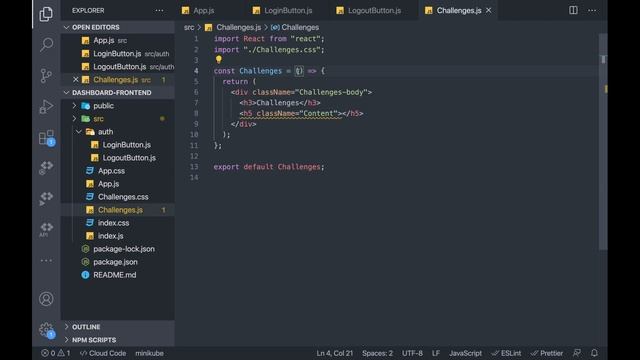The height and width of the screenshot is (360, 640).
Task: Open the Extensions view
Action: pos(47,138)
